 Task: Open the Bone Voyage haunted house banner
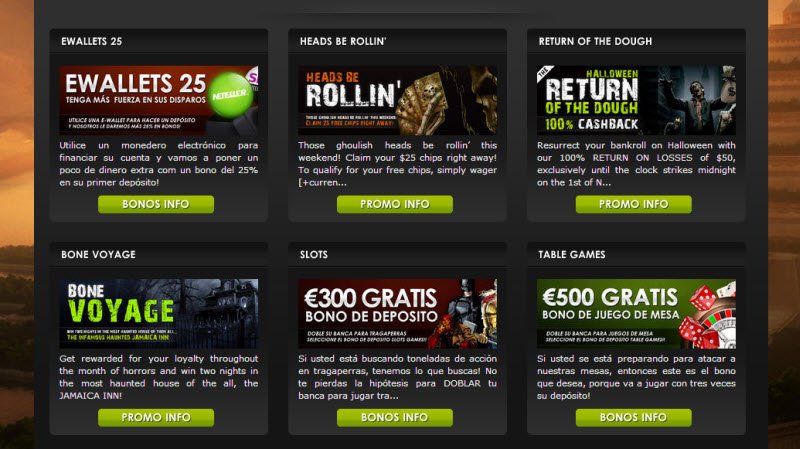(x=159, y=313)
